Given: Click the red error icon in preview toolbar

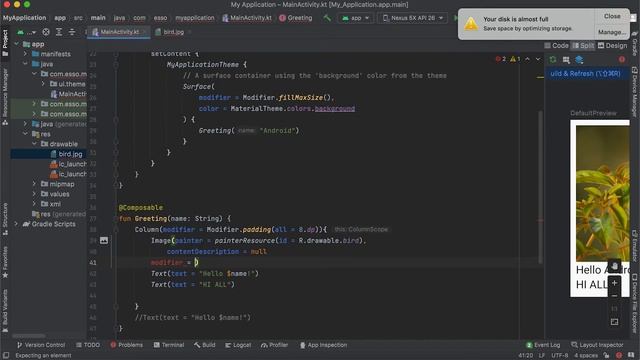Looking at the screenshot, I should 622,60.
